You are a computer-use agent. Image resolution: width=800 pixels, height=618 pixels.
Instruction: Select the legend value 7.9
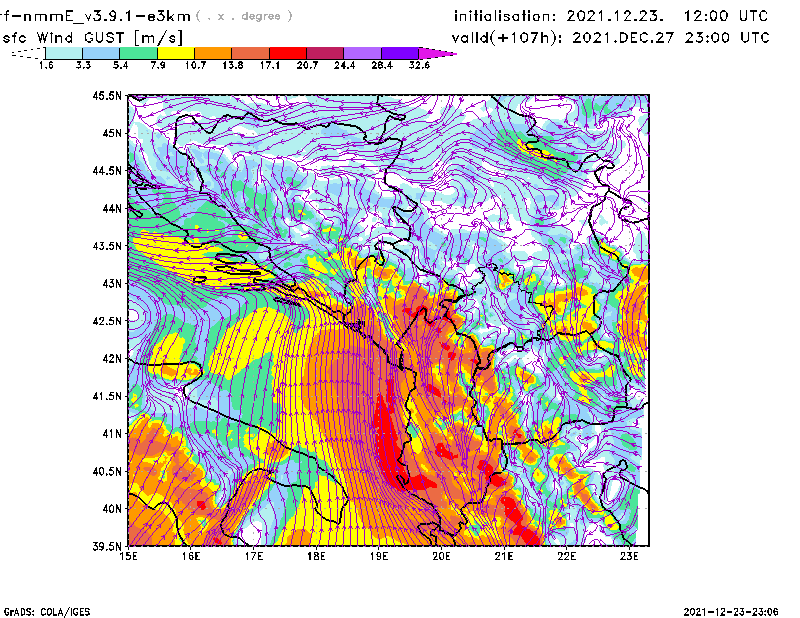pyautogui.click(x=158, y=65)
